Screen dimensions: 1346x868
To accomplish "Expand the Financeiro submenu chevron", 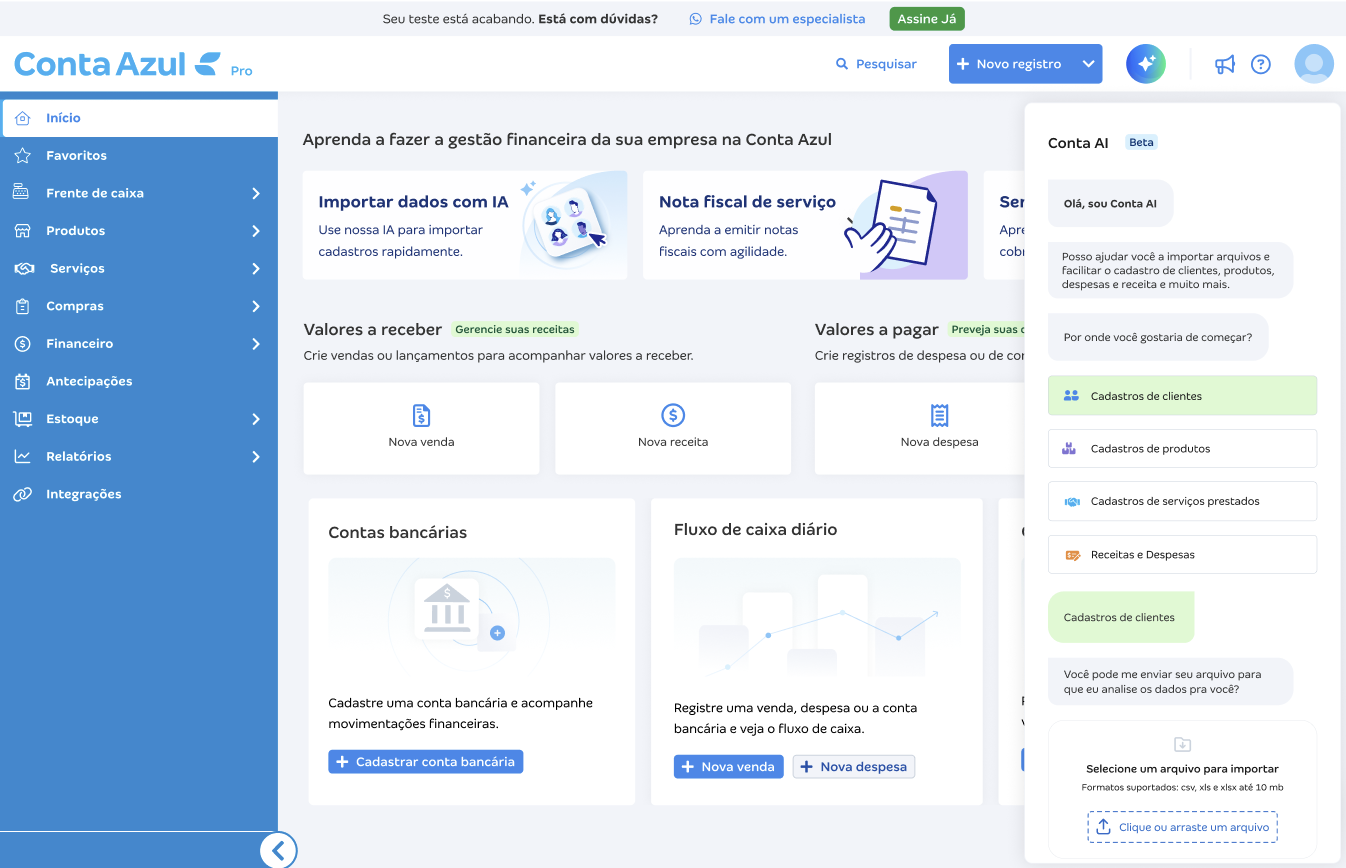I will click(256, 343).
